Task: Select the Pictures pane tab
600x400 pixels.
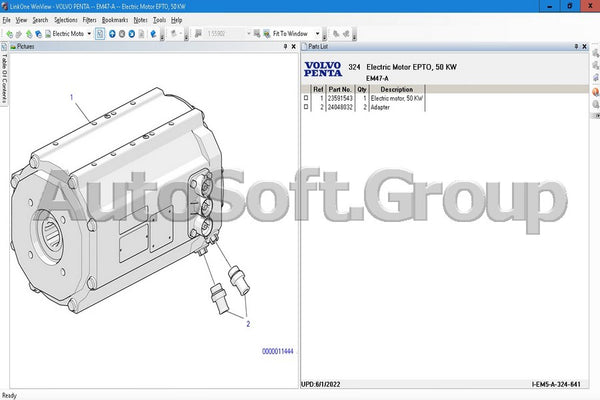Action: click(23, 46)
